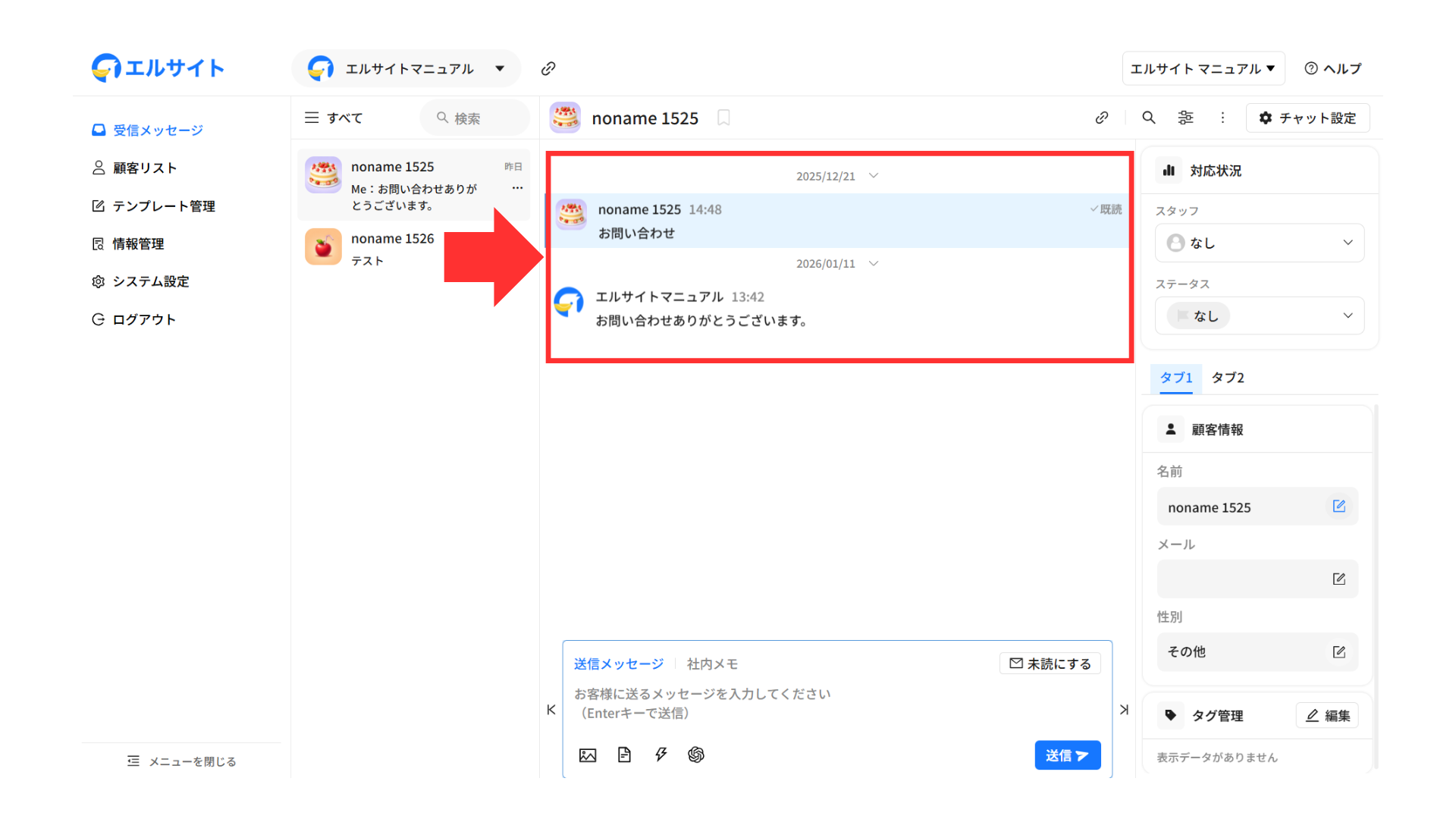Image resolution: width=1456 pixels, height=819 pixels.
Task: Toggle bookmark next to noname 1525
Action: [723, 118]
